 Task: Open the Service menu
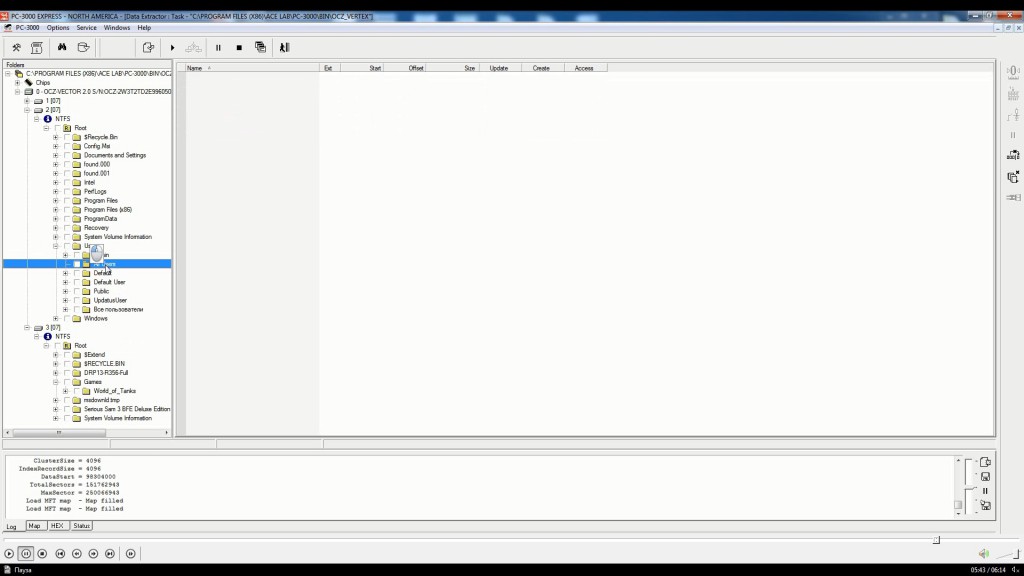tap(86, 27)
